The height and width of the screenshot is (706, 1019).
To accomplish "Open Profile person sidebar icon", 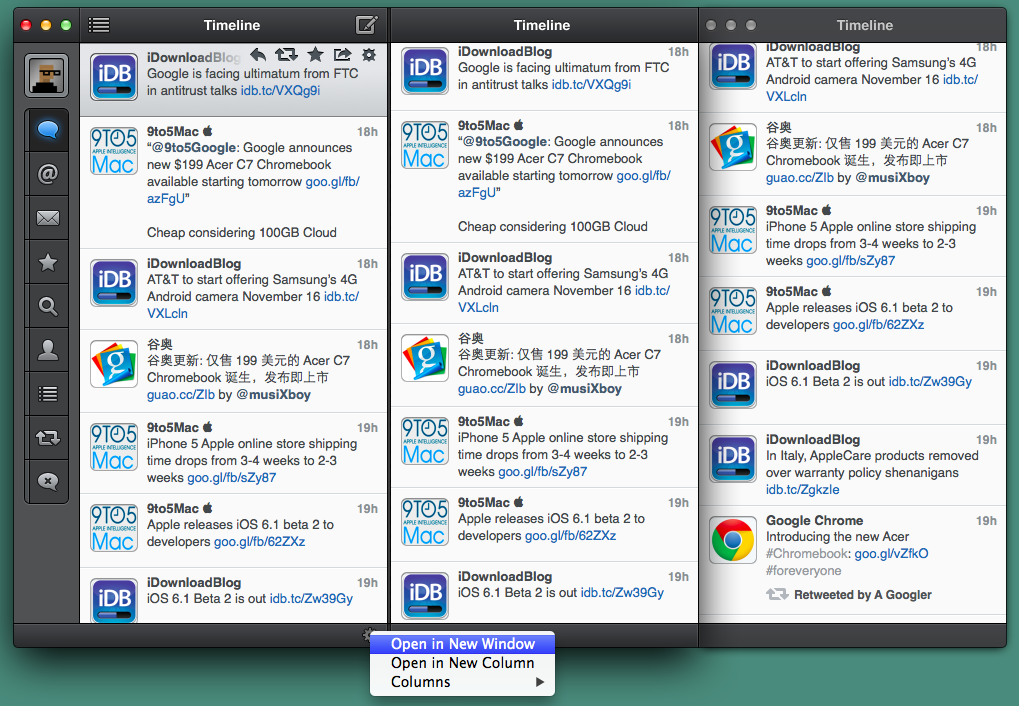I will pyautogui.click(x=47, y=350).
